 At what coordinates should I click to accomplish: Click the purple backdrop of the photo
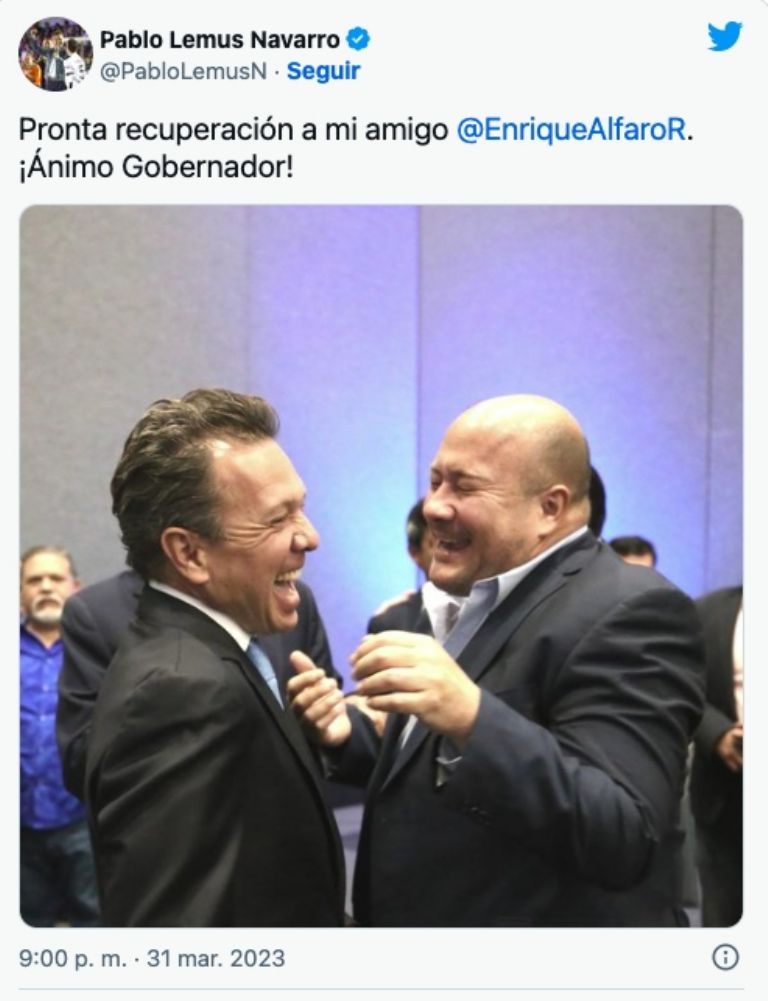pos(383,306)
